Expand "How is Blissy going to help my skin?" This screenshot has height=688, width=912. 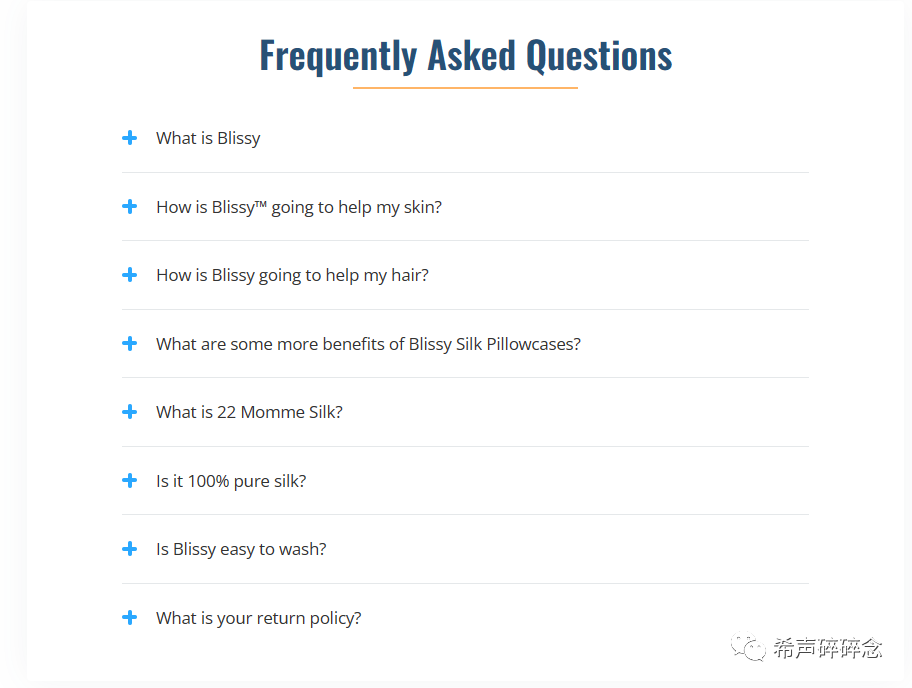coord(299,207)
